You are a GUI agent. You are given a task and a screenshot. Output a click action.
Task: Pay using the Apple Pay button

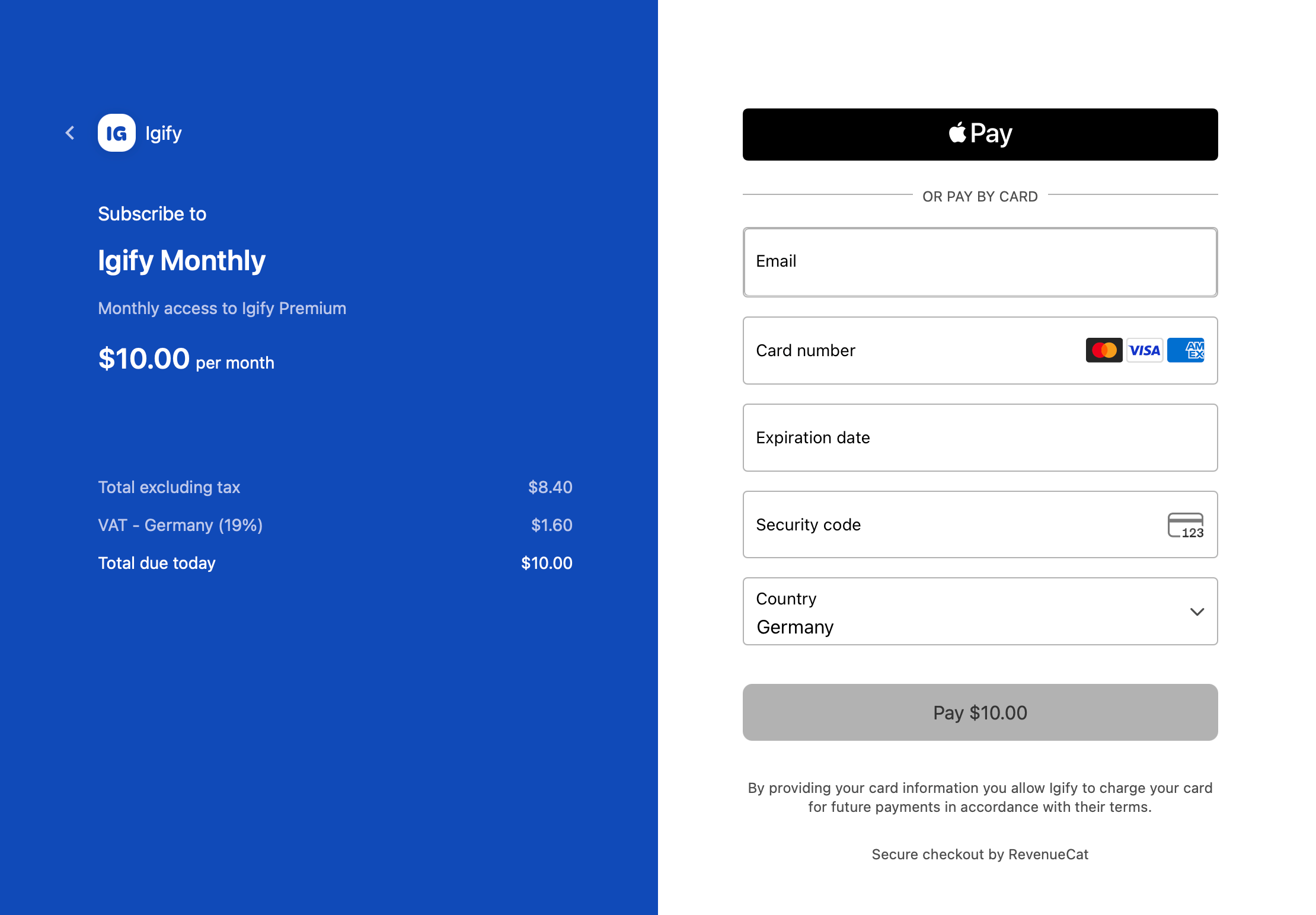(x=980, y=135)
